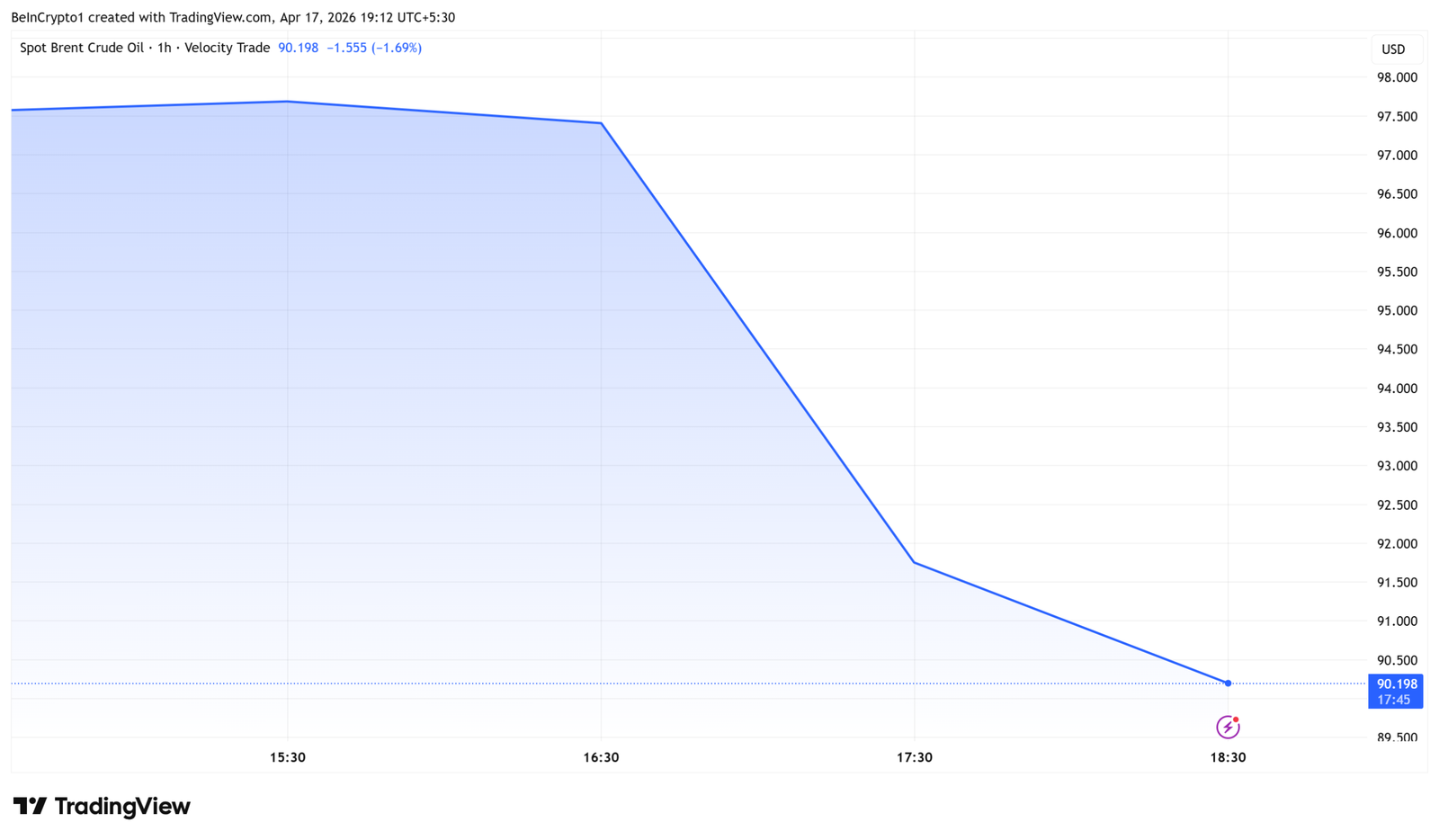Image resolution: width=1439 pixels, height=840 pixels.
Task: Click the current price value 90.198 in legend
Action: coord(298,48)
